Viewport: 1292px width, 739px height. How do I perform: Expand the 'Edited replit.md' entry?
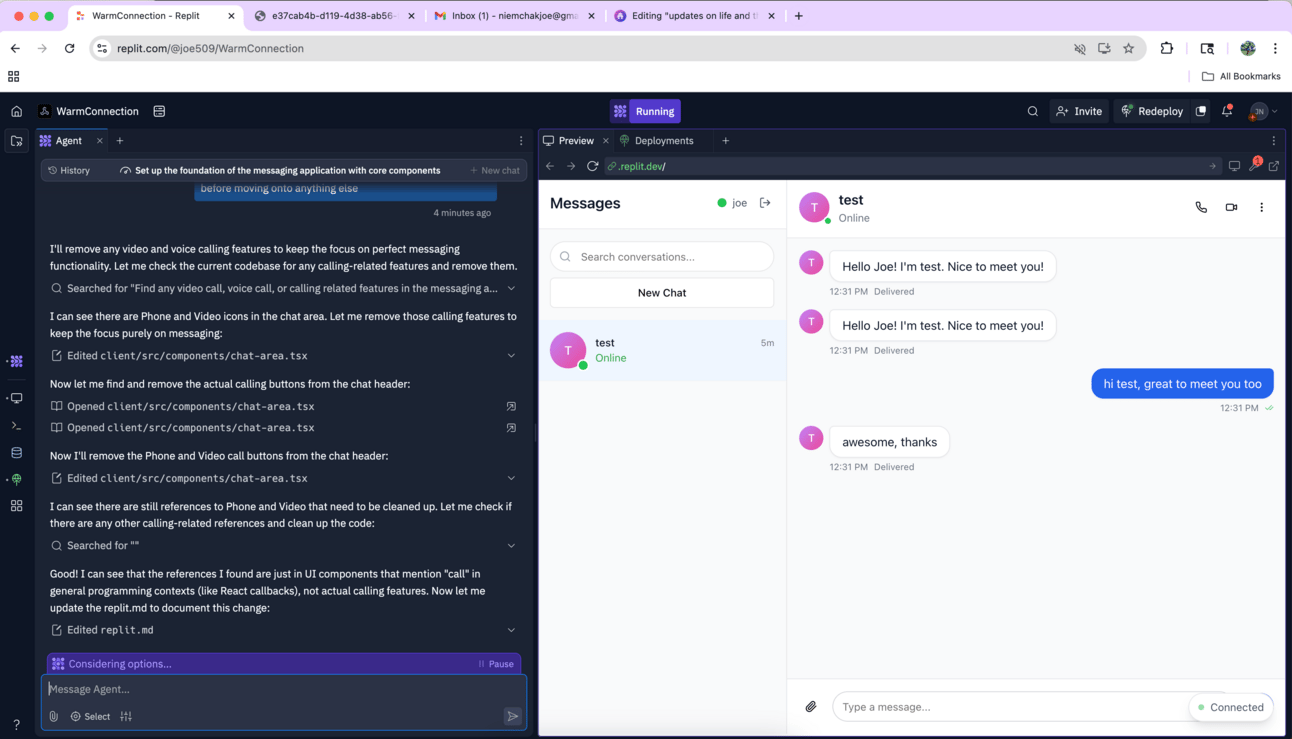[511, 630]
